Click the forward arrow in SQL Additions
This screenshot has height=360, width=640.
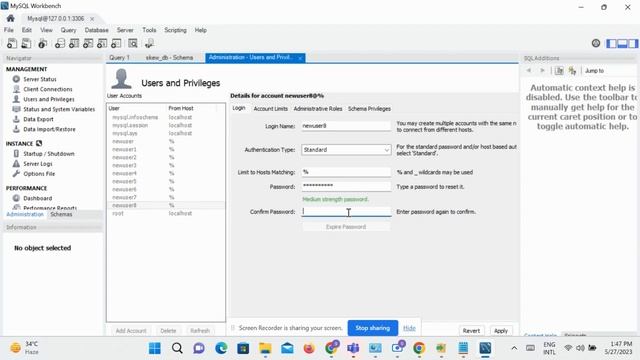[542, 71]
